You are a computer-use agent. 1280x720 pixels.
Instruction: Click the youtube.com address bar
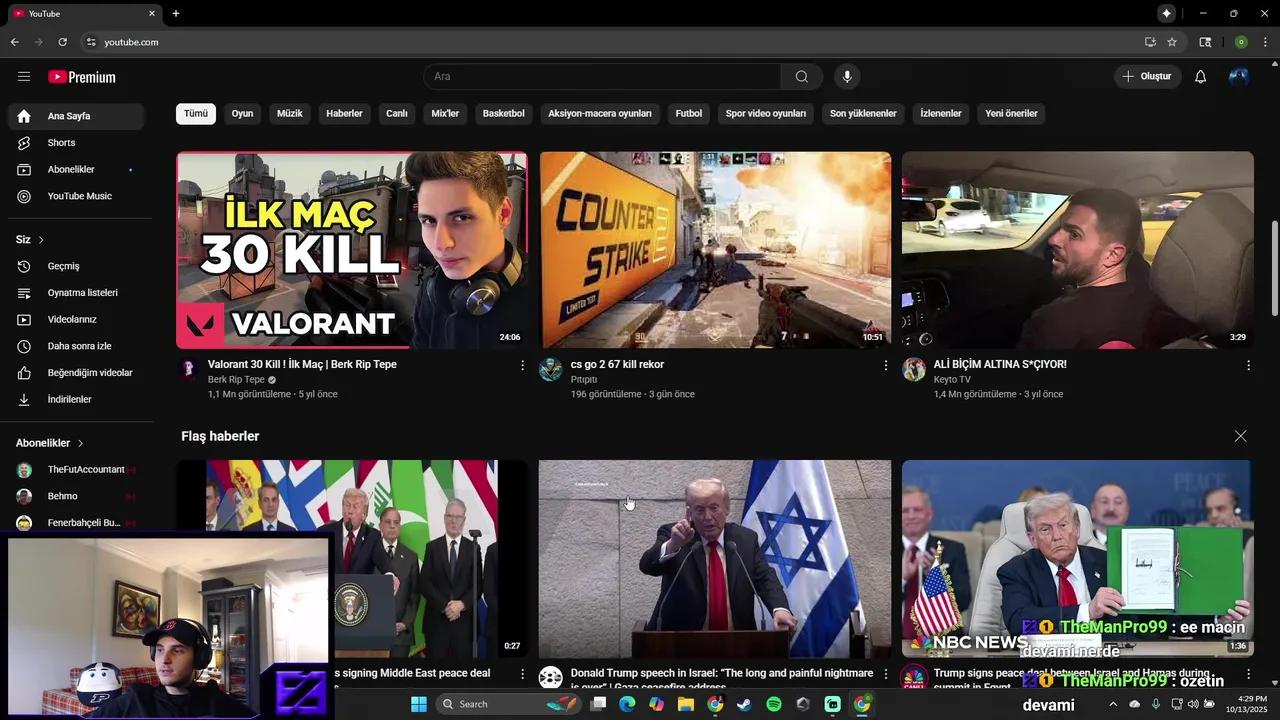(x=610, y=42)
